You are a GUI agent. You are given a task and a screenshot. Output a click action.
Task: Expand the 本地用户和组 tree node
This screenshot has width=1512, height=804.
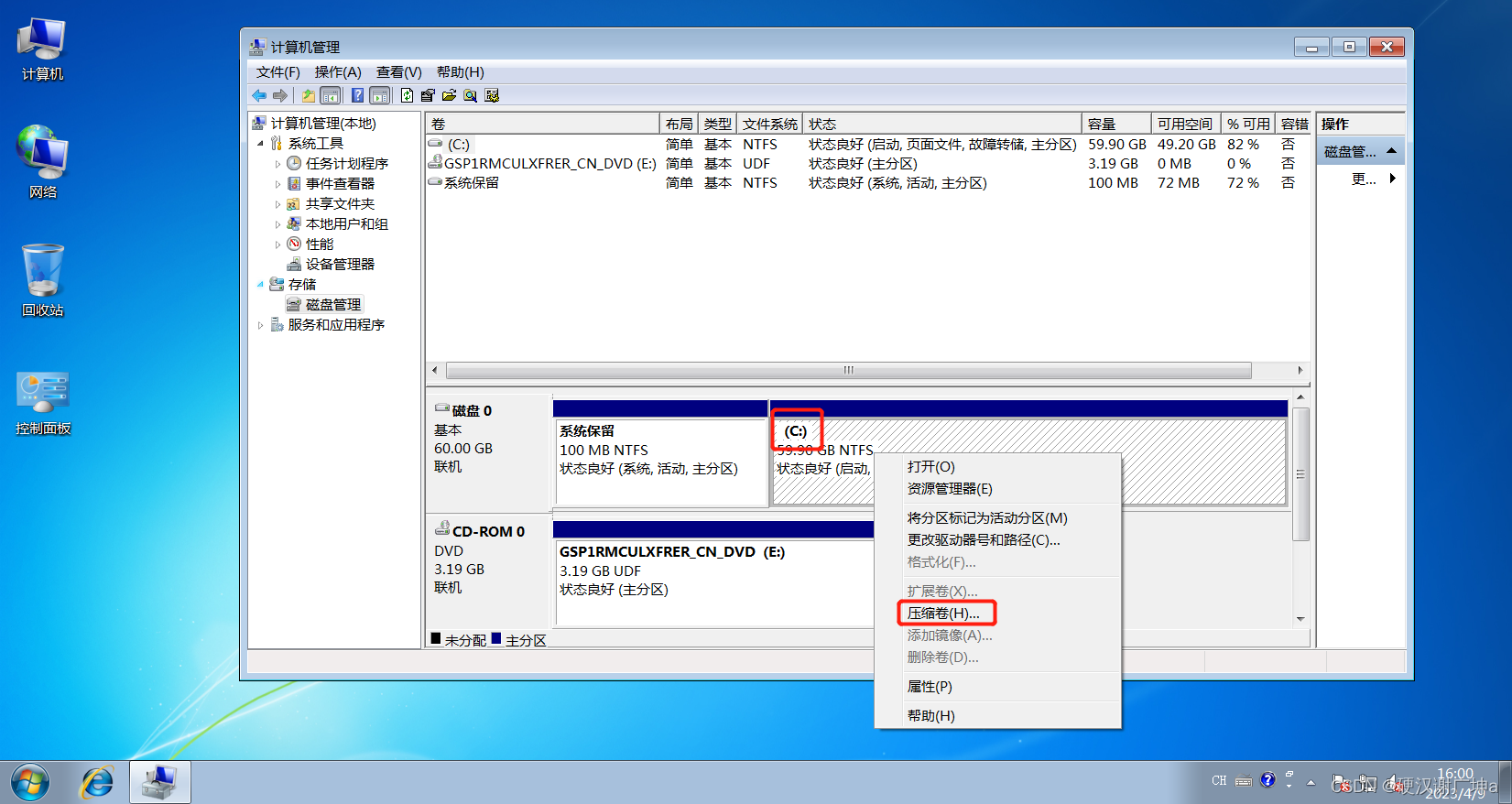[277, 224]
